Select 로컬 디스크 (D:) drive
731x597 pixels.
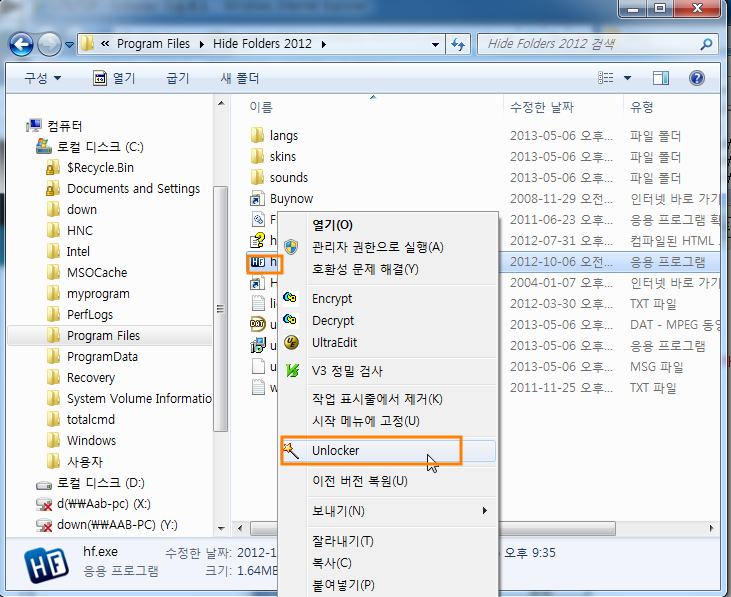pyautogui.click(x=90, y=483)
